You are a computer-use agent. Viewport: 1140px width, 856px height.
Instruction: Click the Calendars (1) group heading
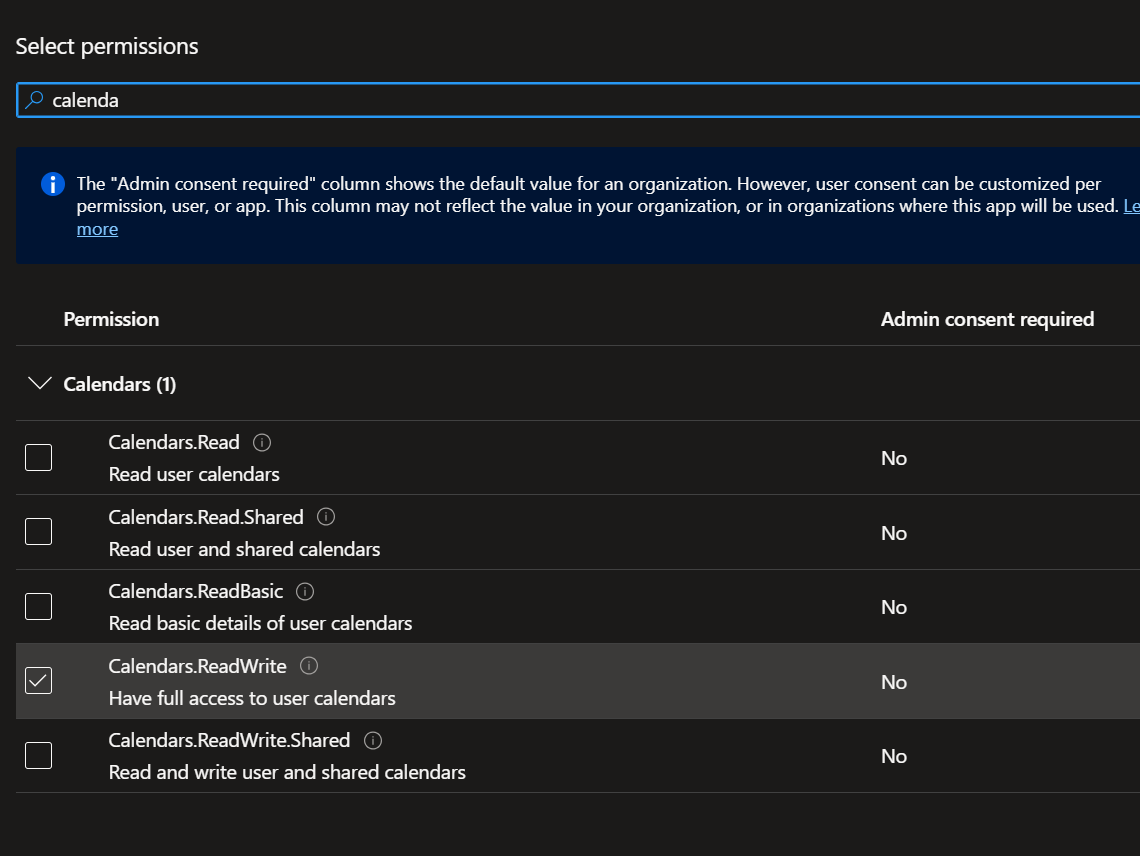tap(120, 384)
